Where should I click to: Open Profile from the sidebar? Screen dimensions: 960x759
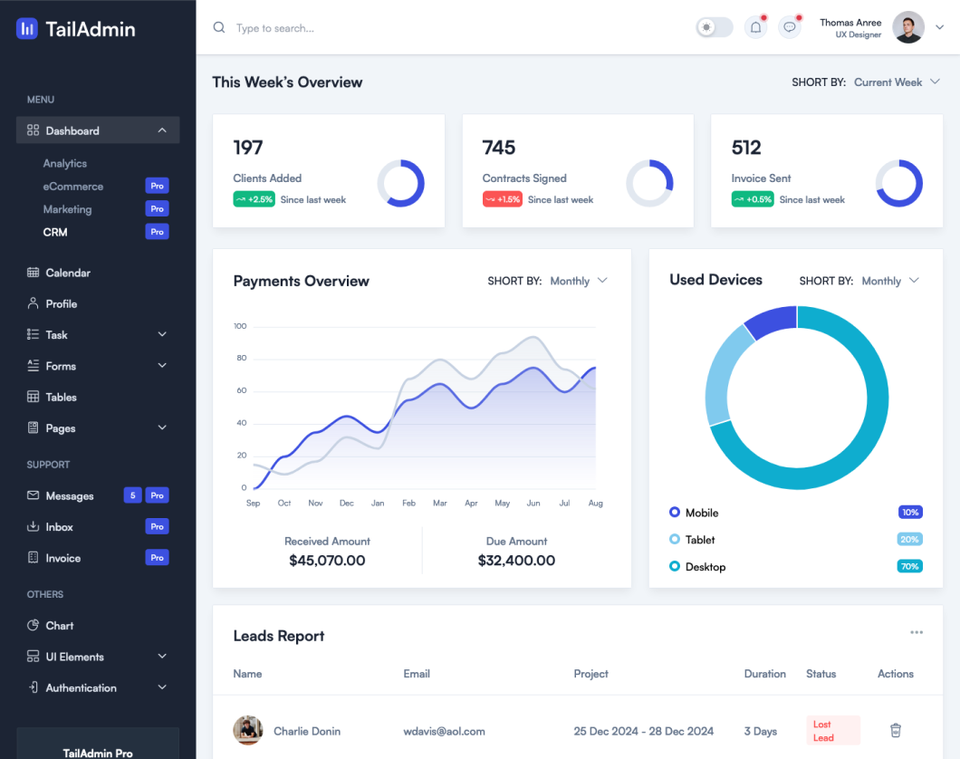tap(59, 303)
